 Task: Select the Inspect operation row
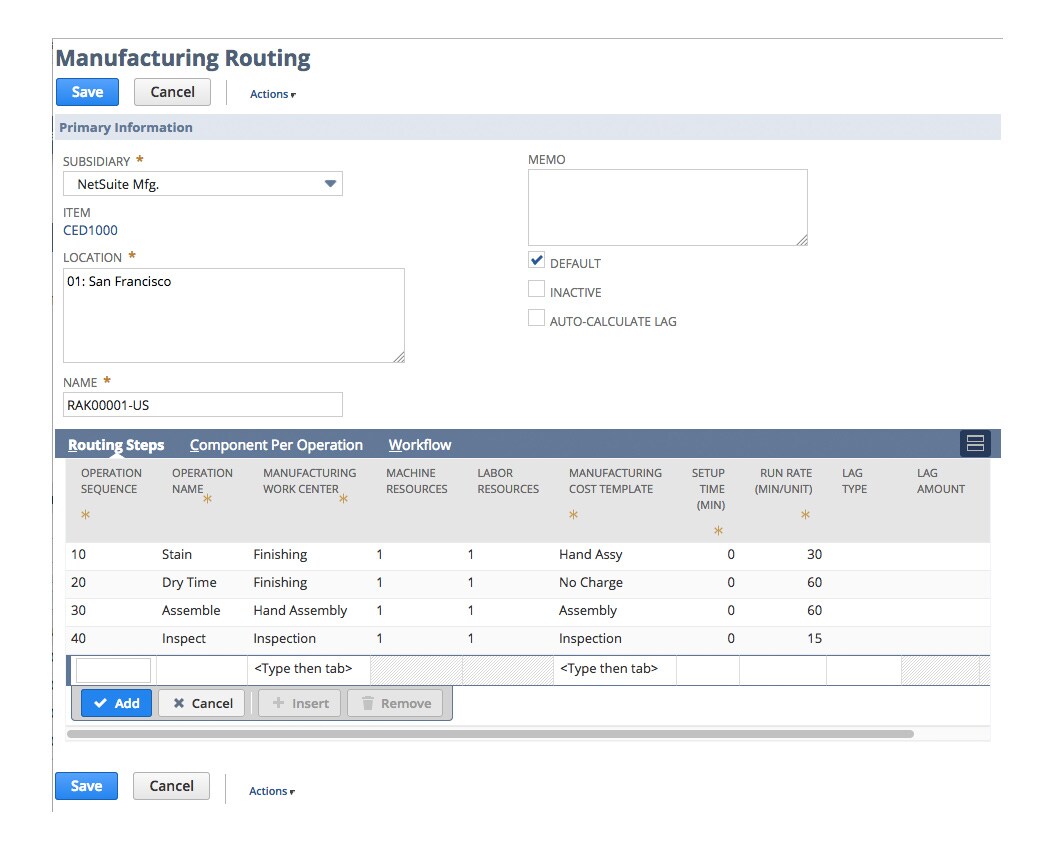pos(528,639)
